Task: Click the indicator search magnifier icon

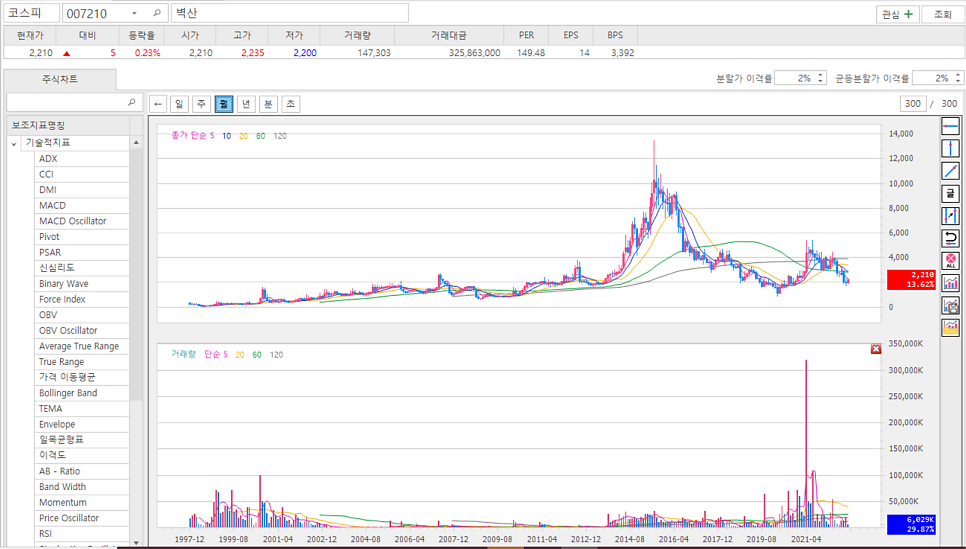Action: coord(131,102)
